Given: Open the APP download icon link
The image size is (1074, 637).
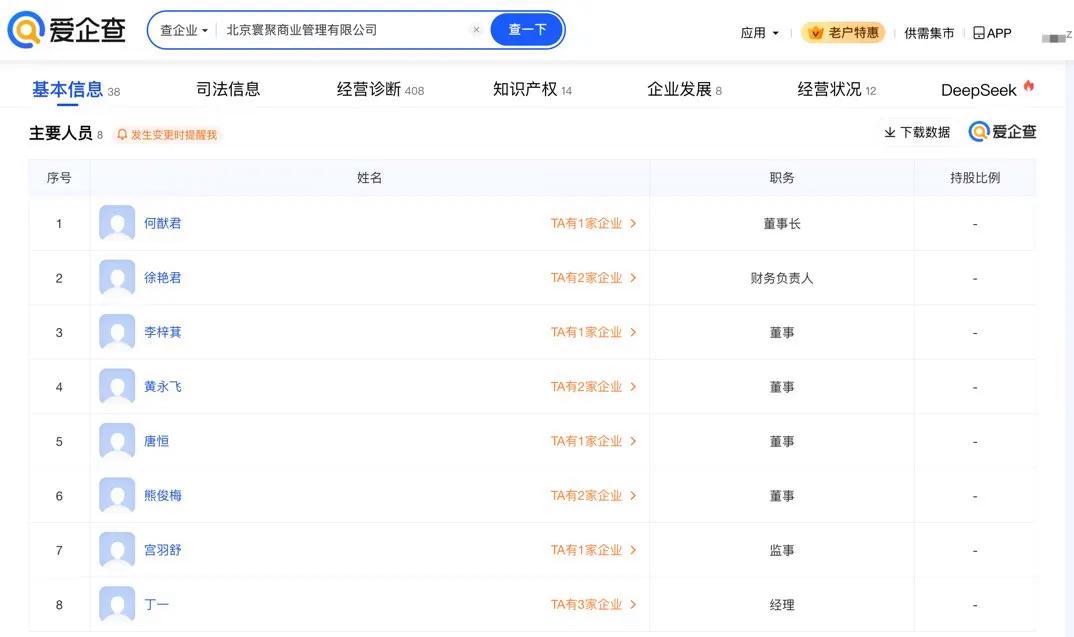Looking at the screenshot, I should click(x=978, y=33).
